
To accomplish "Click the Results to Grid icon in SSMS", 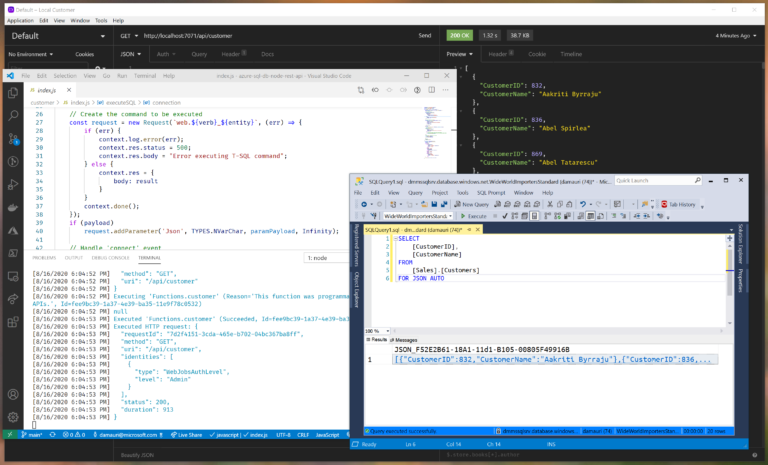I will [591, 216].
